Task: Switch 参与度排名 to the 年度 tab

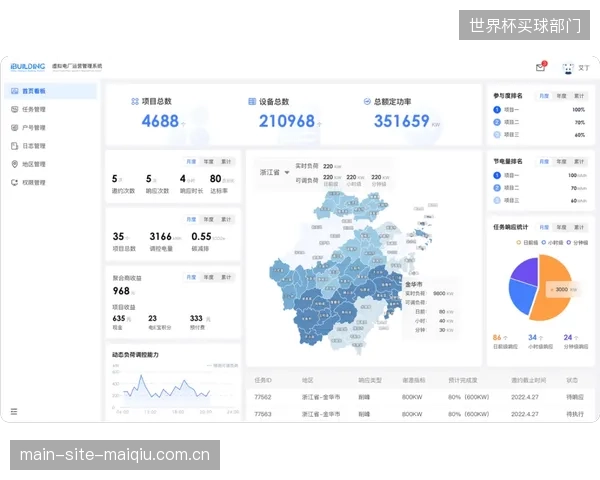Action: pyautogui.click(x=561, y=96)
